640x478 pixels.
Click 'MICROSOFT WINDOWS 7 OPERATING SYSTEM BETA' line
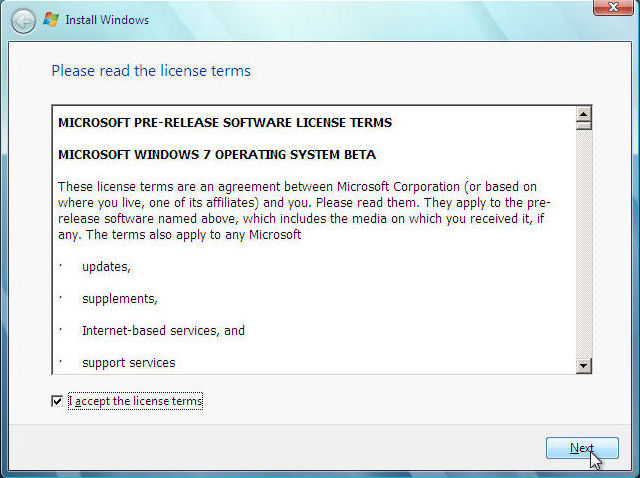[x=217, y=155]
